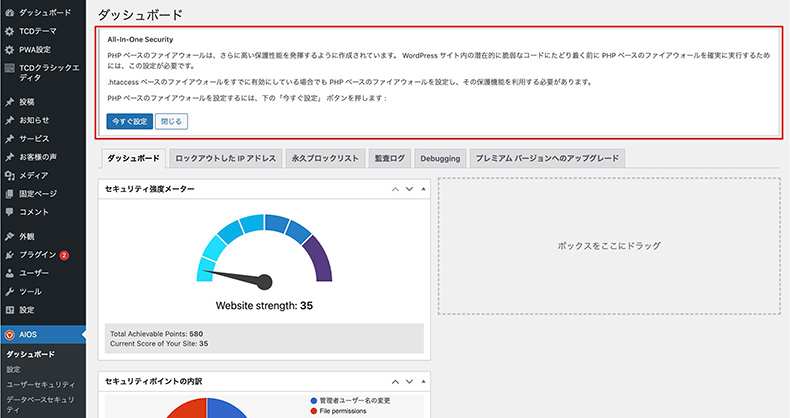790x418 pixels.
Task: Move セキュリティポイントの内訳 box up
Action: [x=396, y=382]
